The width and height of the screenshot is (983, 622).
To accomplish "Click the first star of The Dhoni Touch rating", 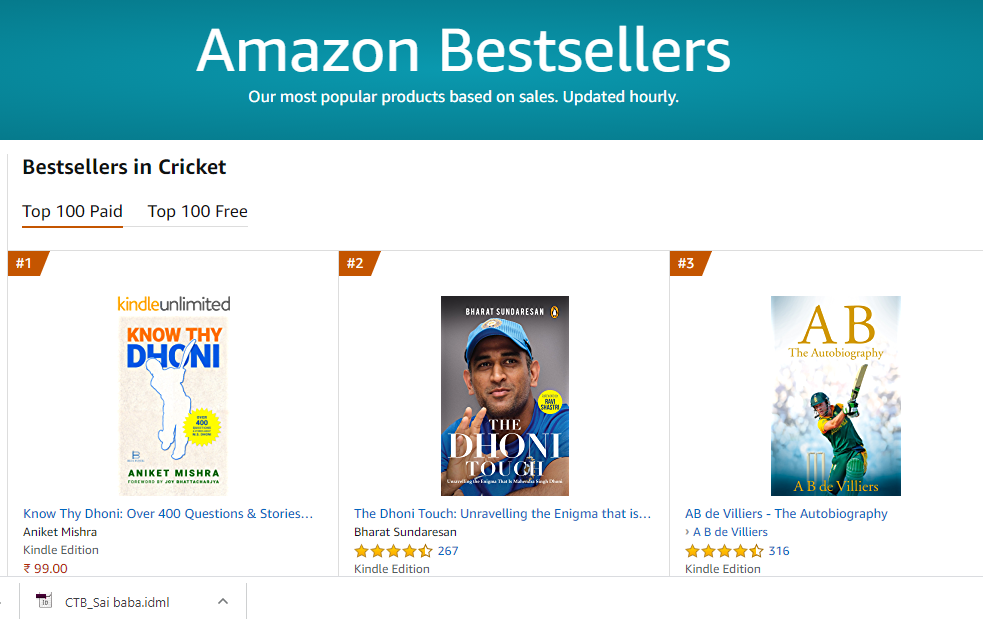I will click(360, 550).
